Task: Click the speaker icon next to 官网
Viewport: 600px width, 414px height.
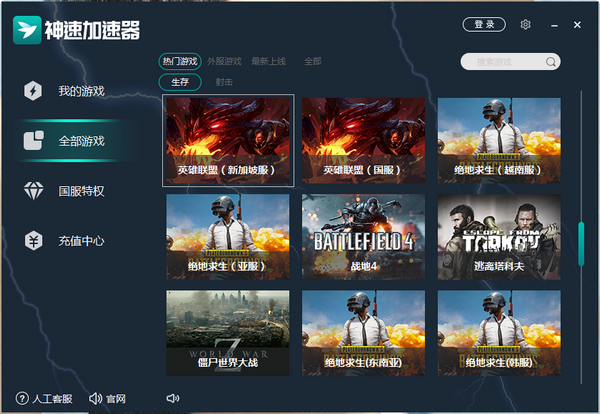Action: pos(95,399)
